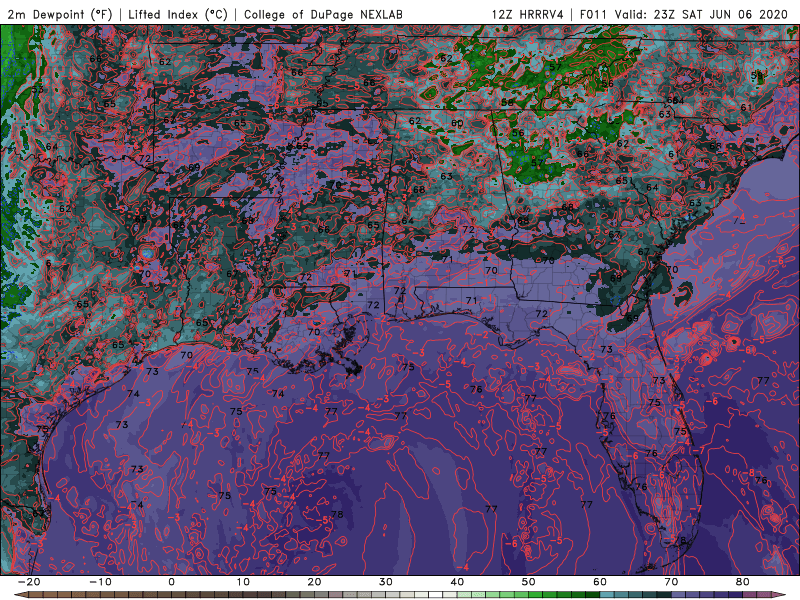Click the -20 label on the color scale
The width and height of the screenshot is (800, 600).
(x=29, y=582)
